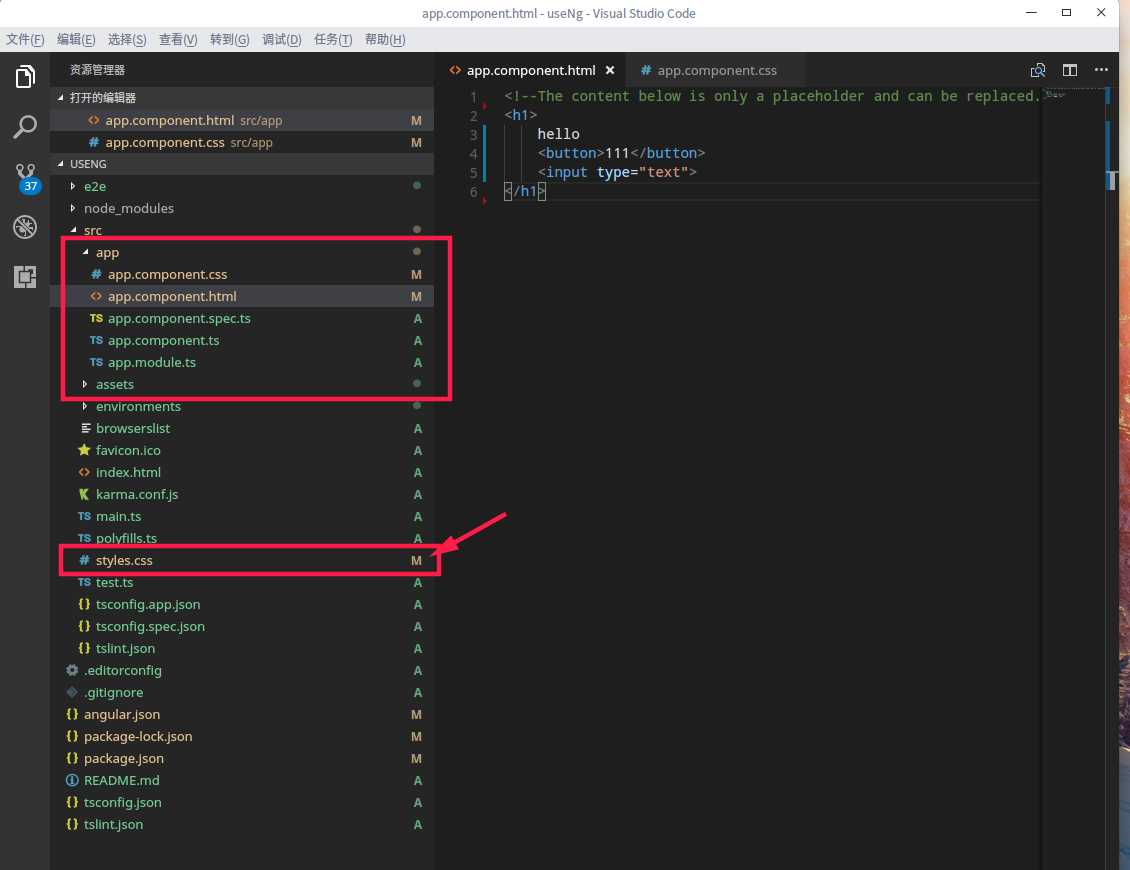Expand the e2e folder
This screenshot has width=1130, height=870.
241,186
